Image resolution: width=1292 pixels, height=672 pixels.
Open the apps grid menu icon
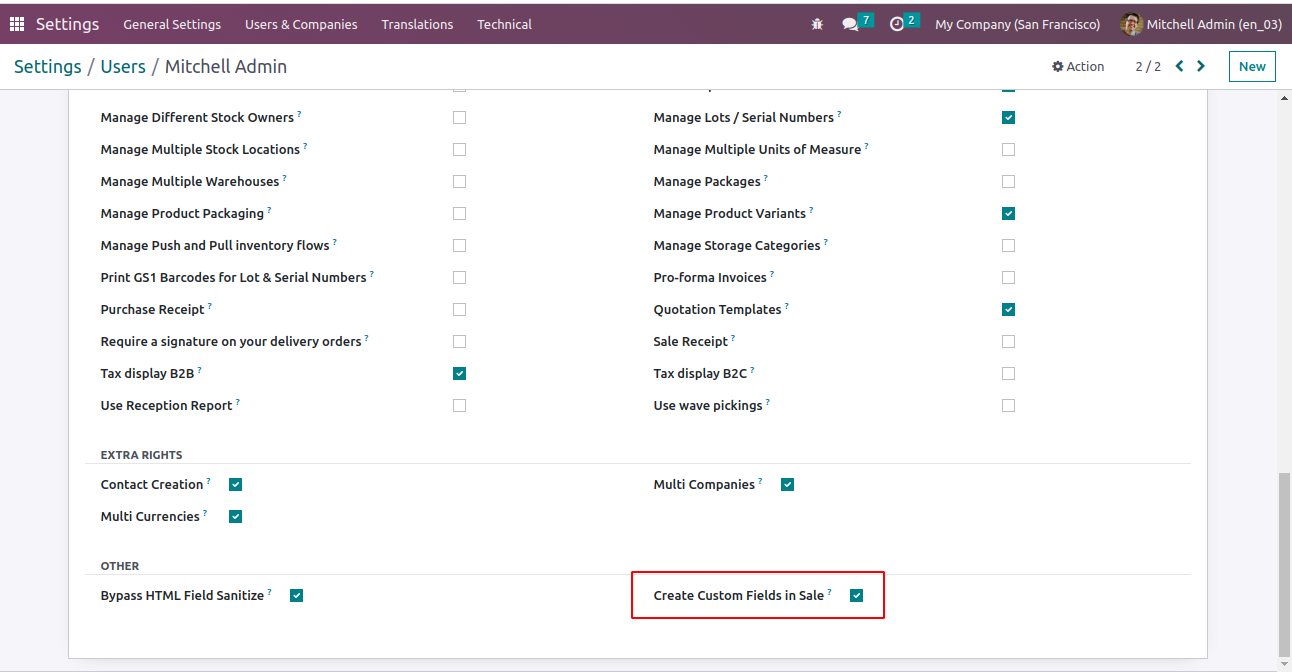click(x=17, y=24)
